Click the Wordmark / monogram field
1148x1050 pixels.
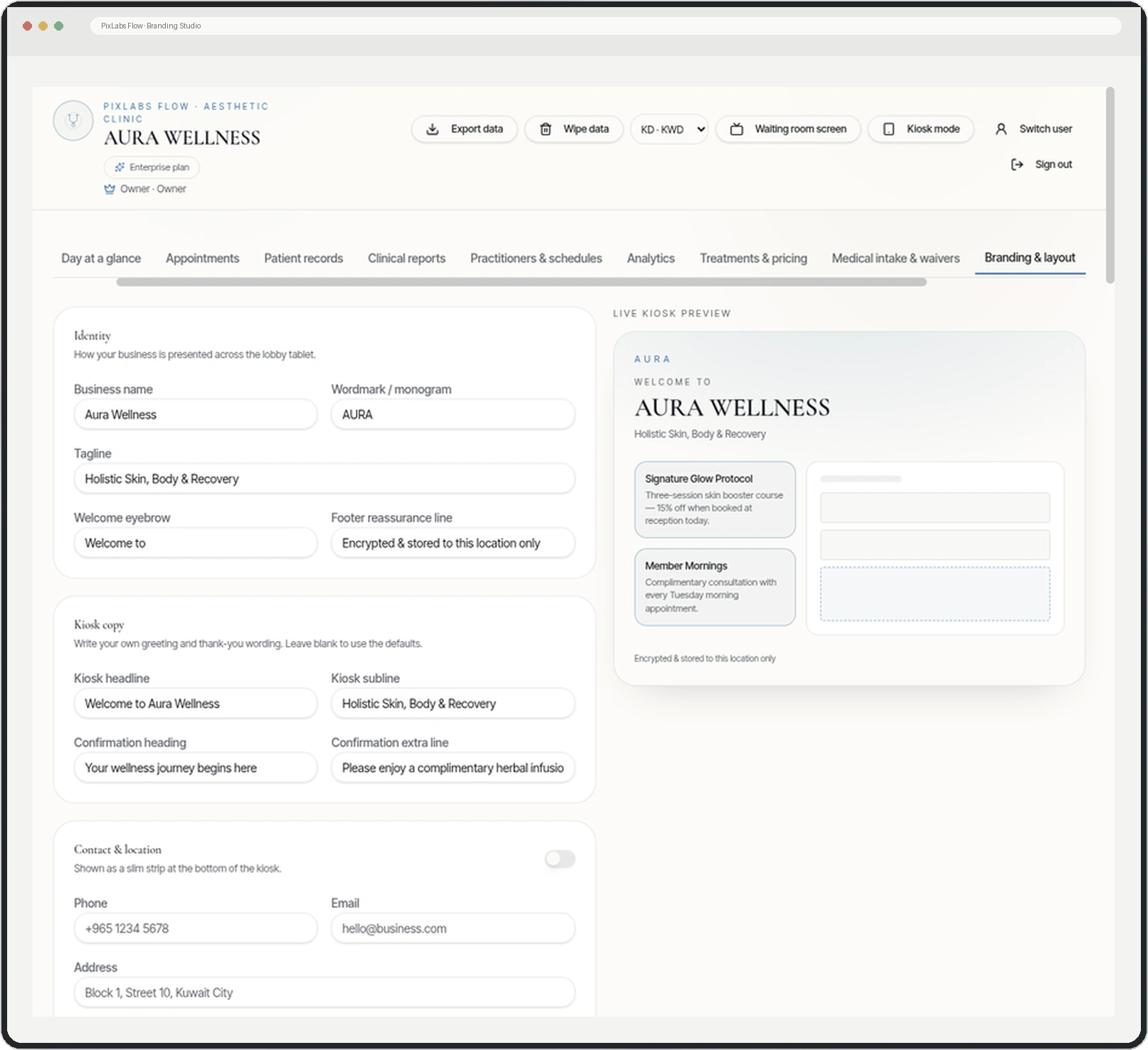coord(453,415)
